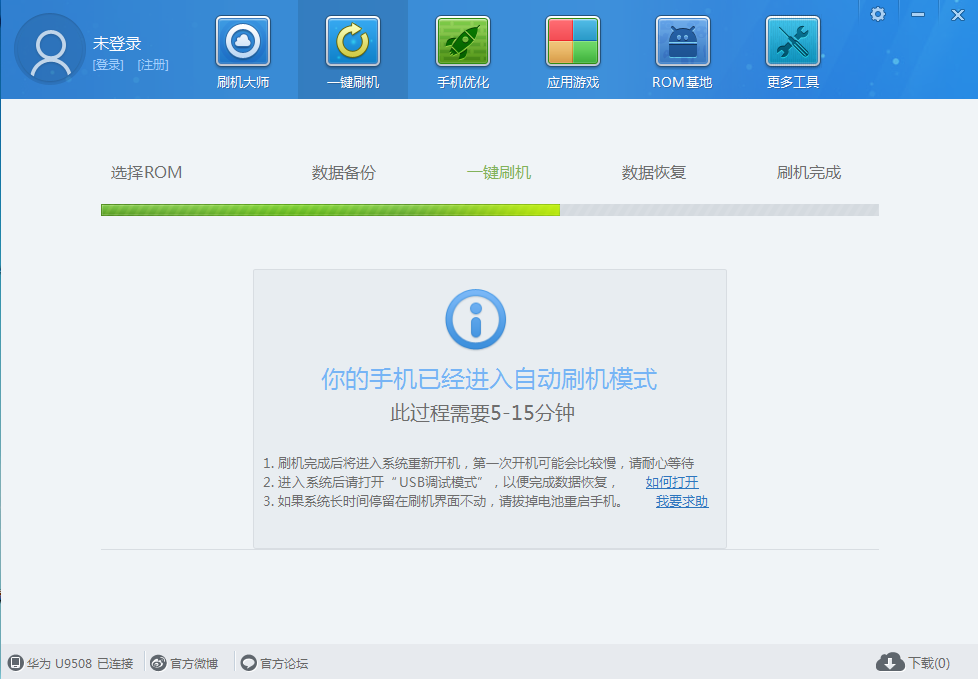978x679 pixels.
Task: Click the 注册 register link
Action: pos(153,65)
